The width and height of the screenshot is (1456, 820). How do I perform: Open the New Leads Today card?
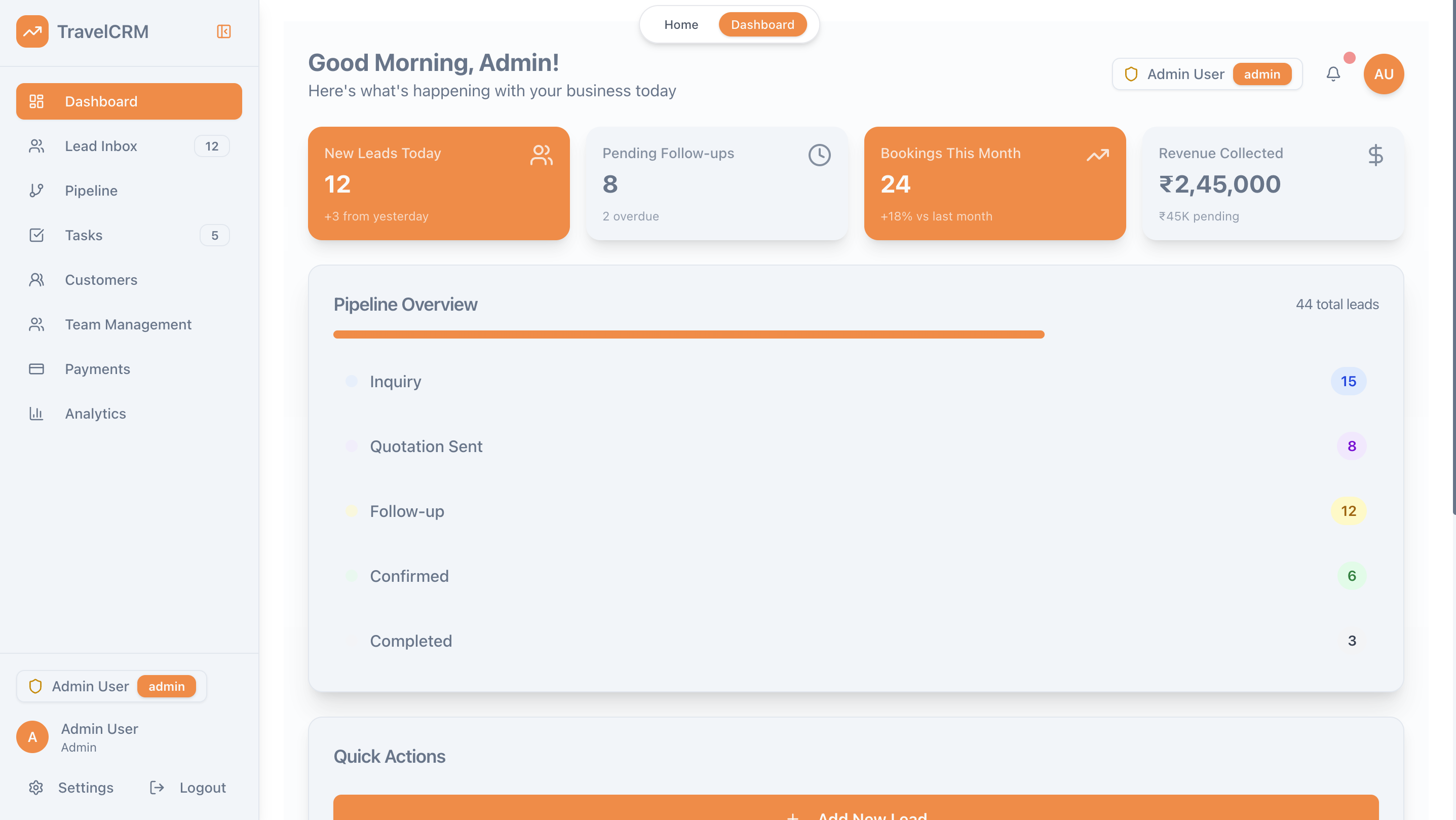click(439, 183)
